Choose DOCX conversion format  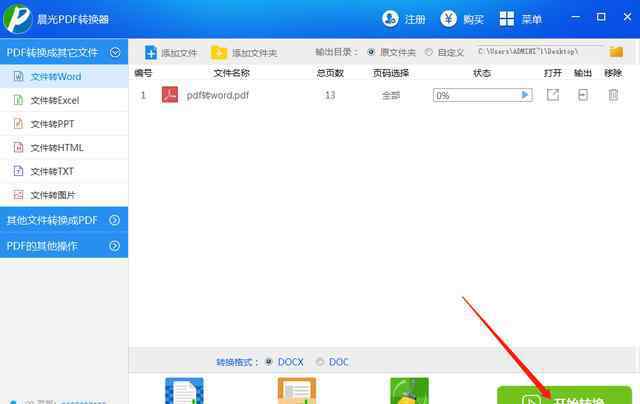click(269, 362)
